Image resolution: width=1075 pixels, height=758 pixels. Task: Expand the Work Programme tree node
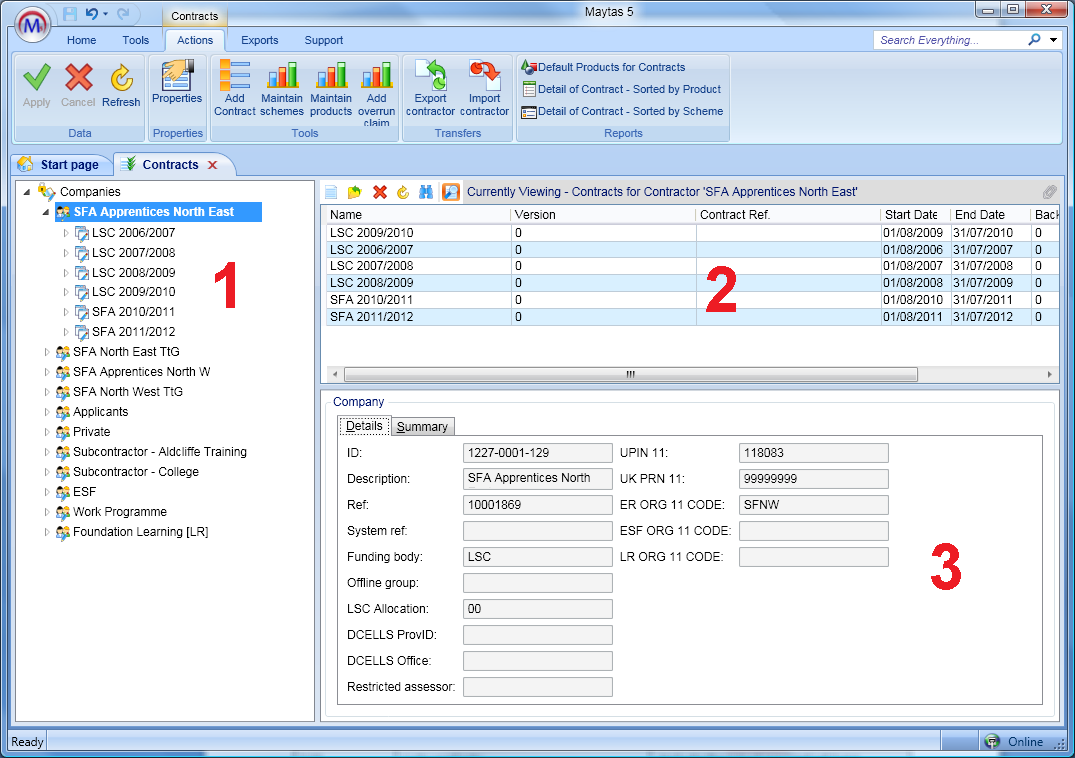point(46,512)
